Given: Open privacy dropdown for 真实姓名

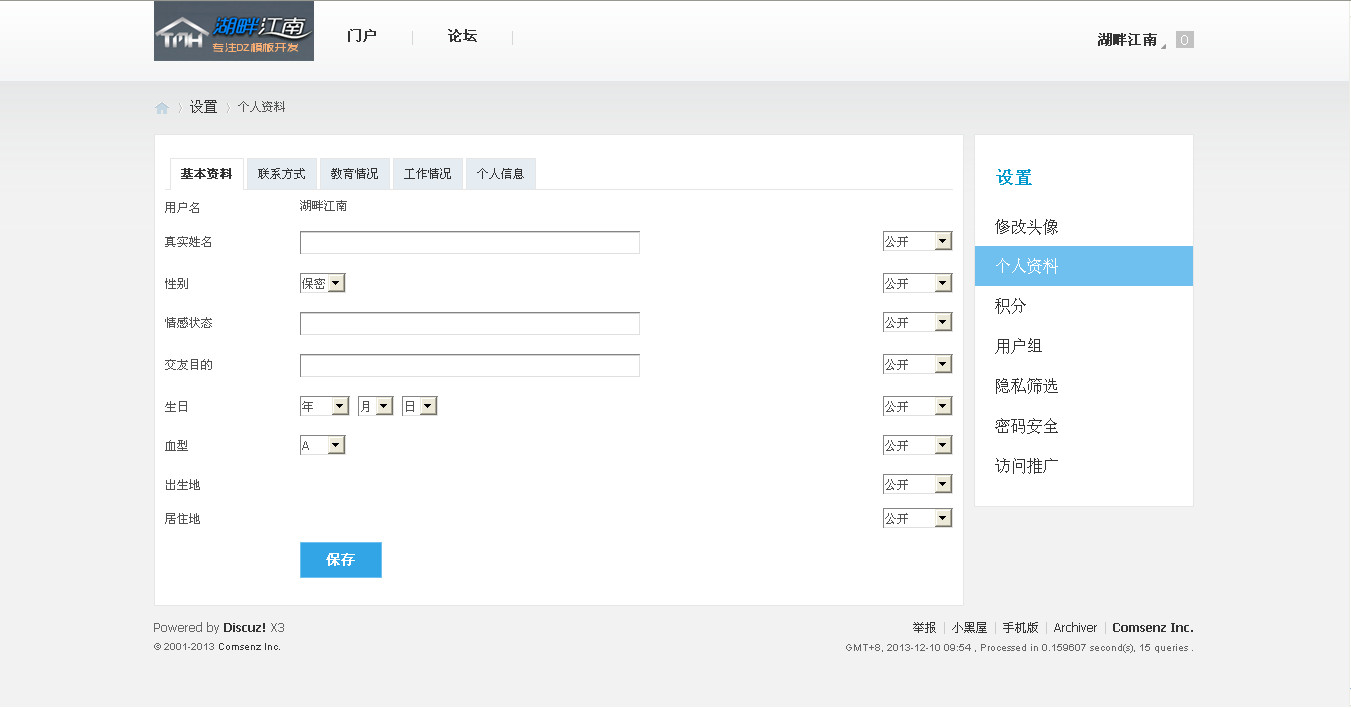Looking at the screenshot, I should (918, 241).
